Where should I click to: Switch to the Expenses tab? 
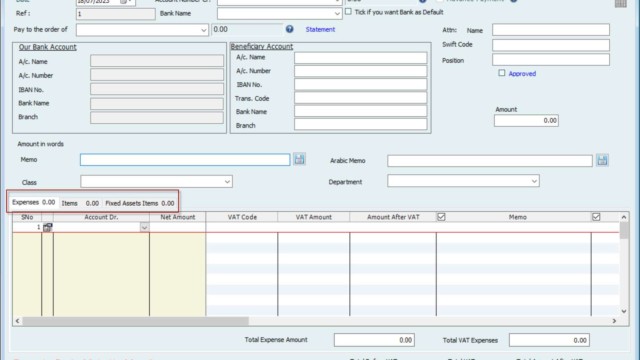click(x=33, y=202)
